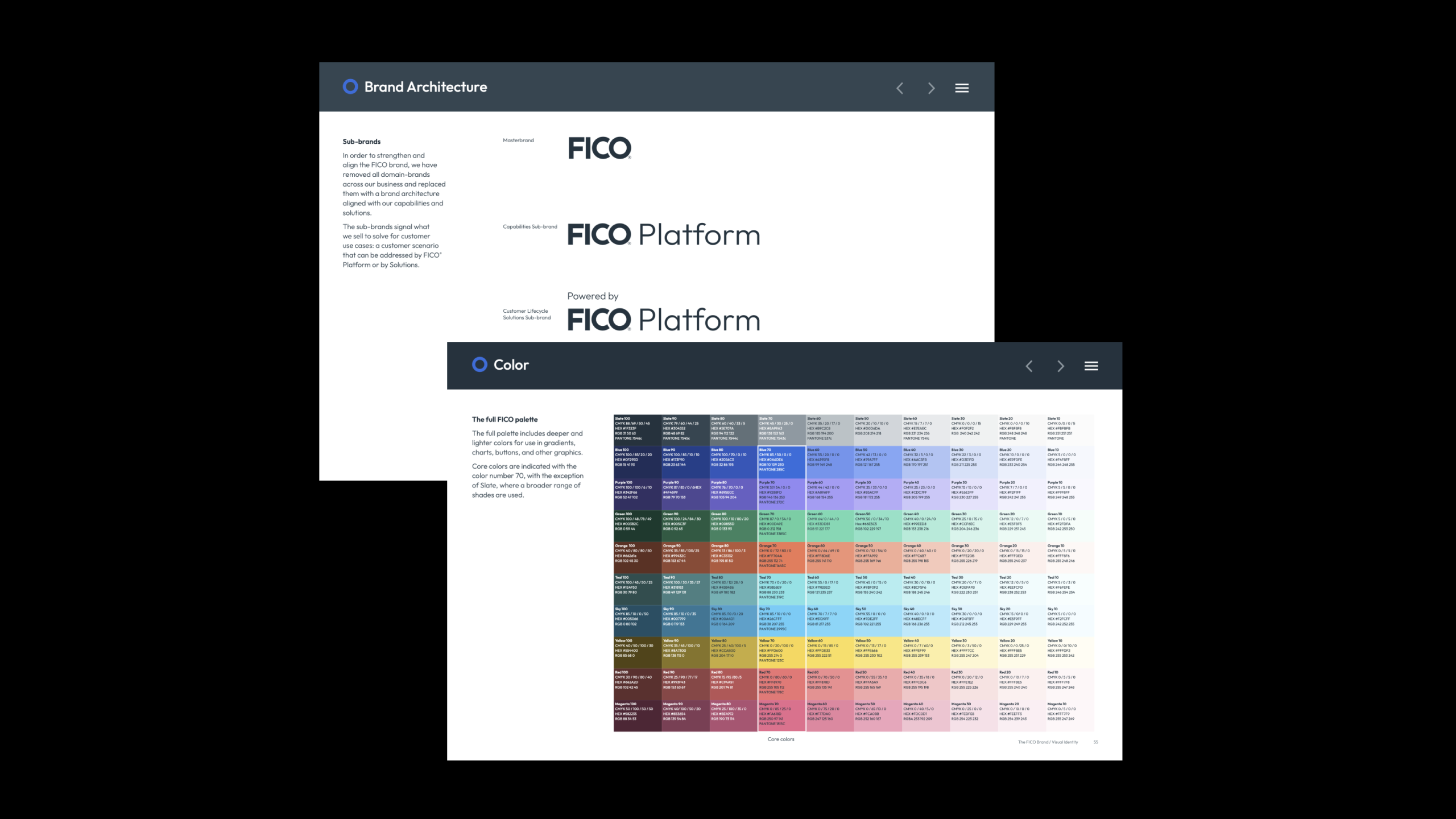Click the Sub-brands heading
Viewport: 1456px width, 819px height.
(x=362, y=142)
